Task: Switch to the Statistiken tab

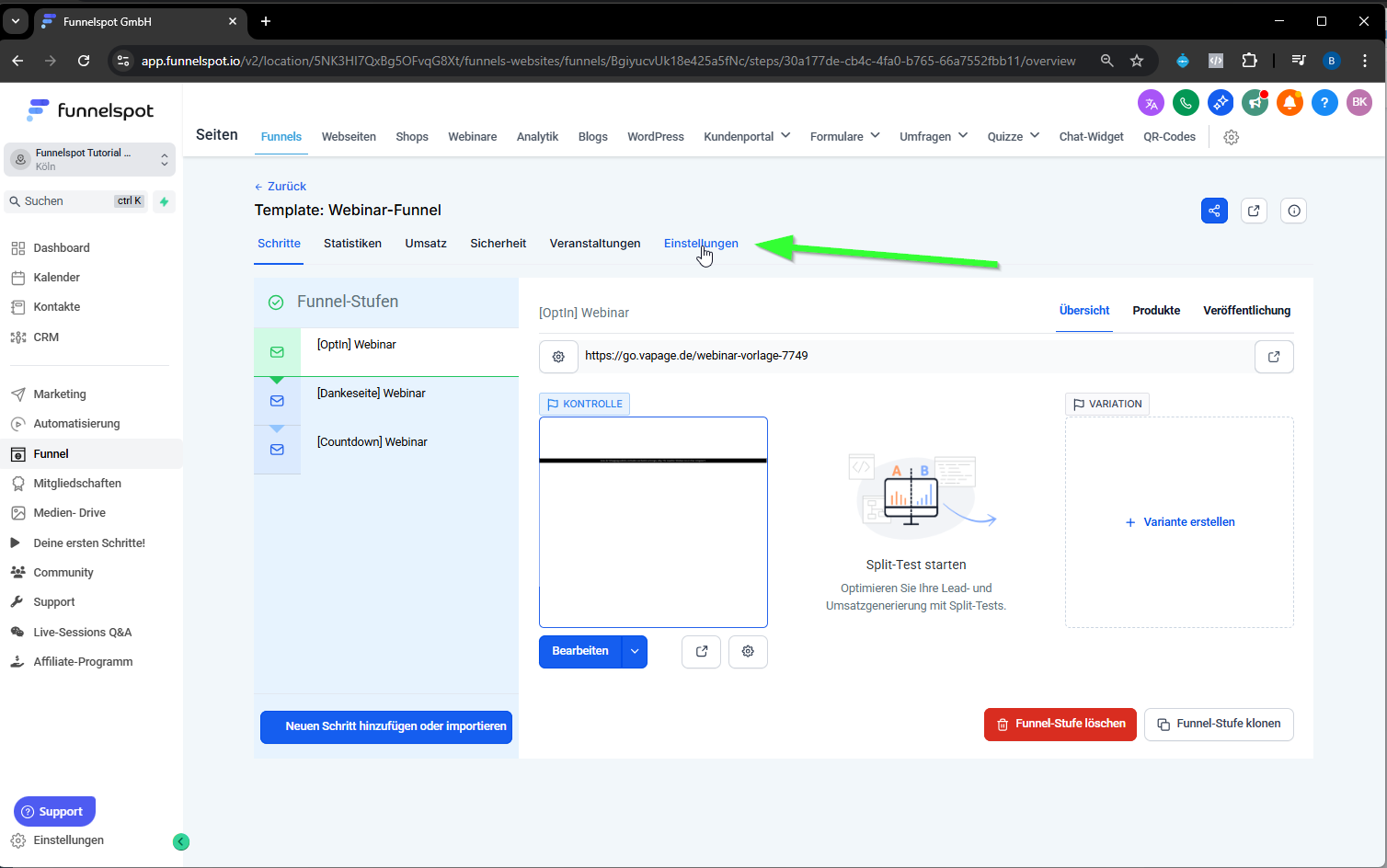Action: 352,244
